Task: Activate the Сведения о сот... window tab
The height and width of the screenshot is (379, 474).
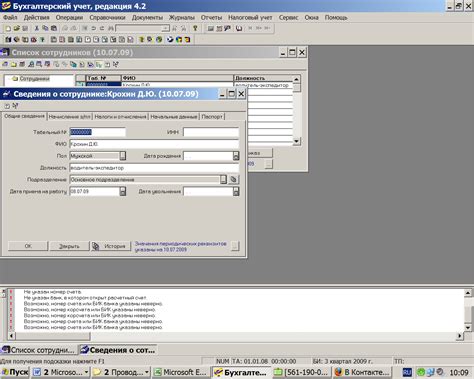Action: tap(118, 350)
